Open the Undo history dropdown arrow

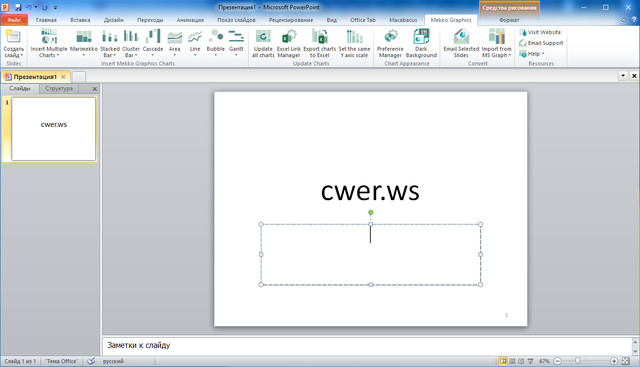pos(36,7)
